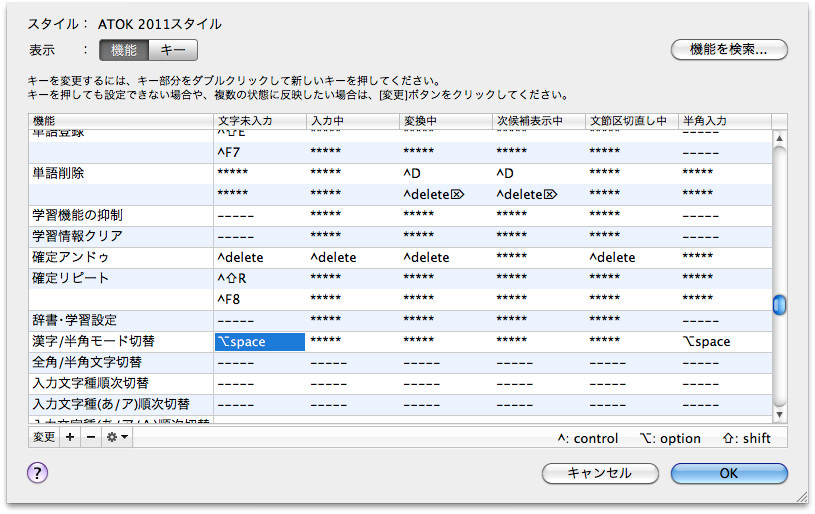Click the 次候補表示中 column header
The height and width of the screenshot is (514, 815).
(x=539, y=121)
